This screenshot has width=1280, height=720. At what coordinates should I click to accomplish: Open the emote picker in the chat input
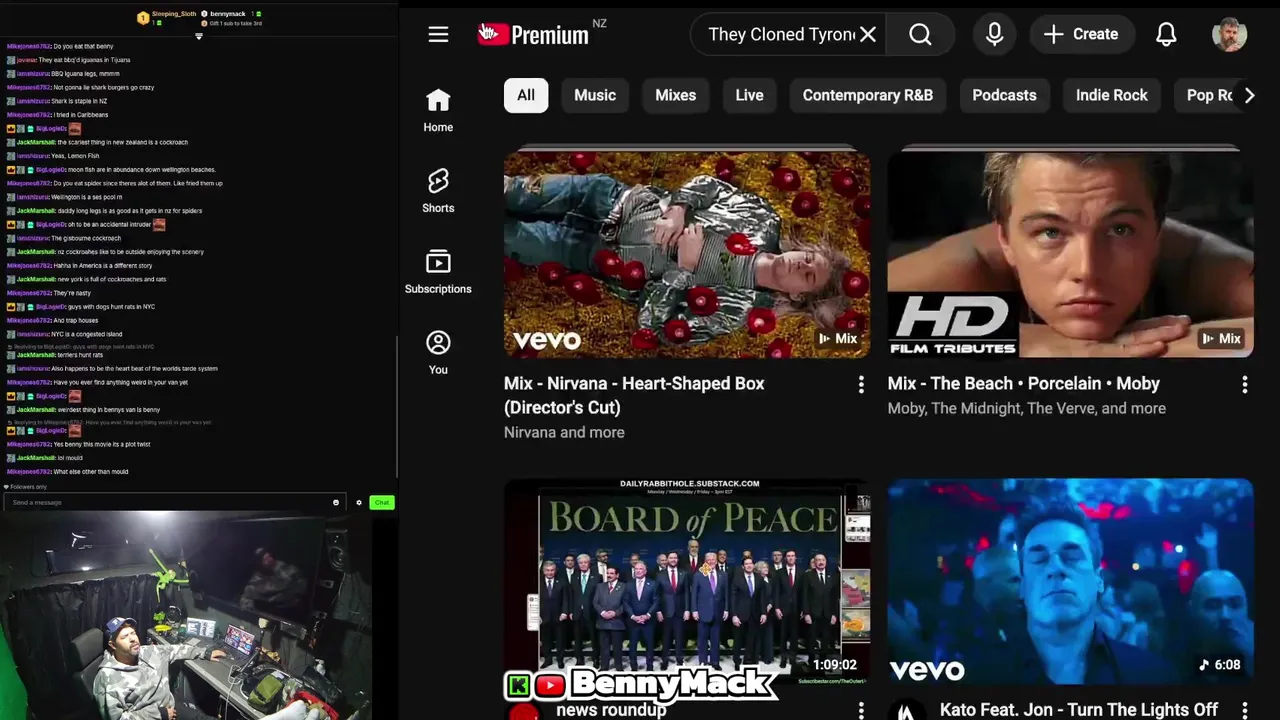[336, 502]
